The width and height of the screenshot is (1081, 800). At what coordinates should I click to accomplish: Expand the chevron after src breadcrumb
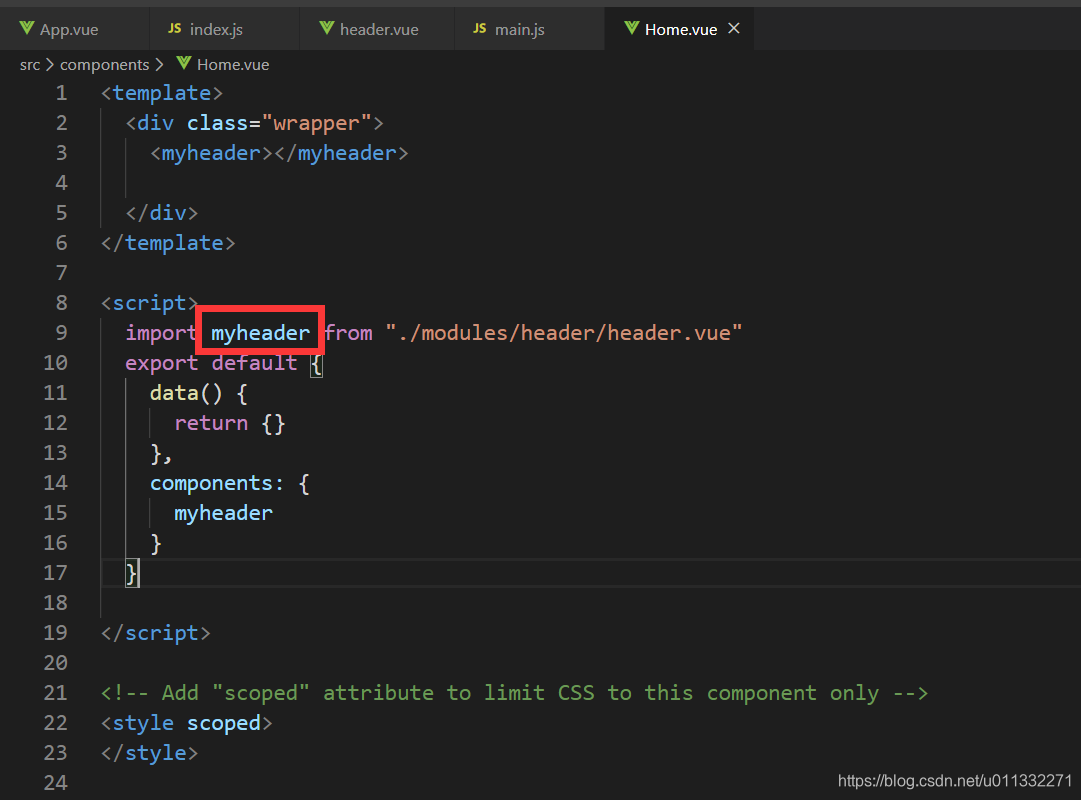tap(50, 65)
